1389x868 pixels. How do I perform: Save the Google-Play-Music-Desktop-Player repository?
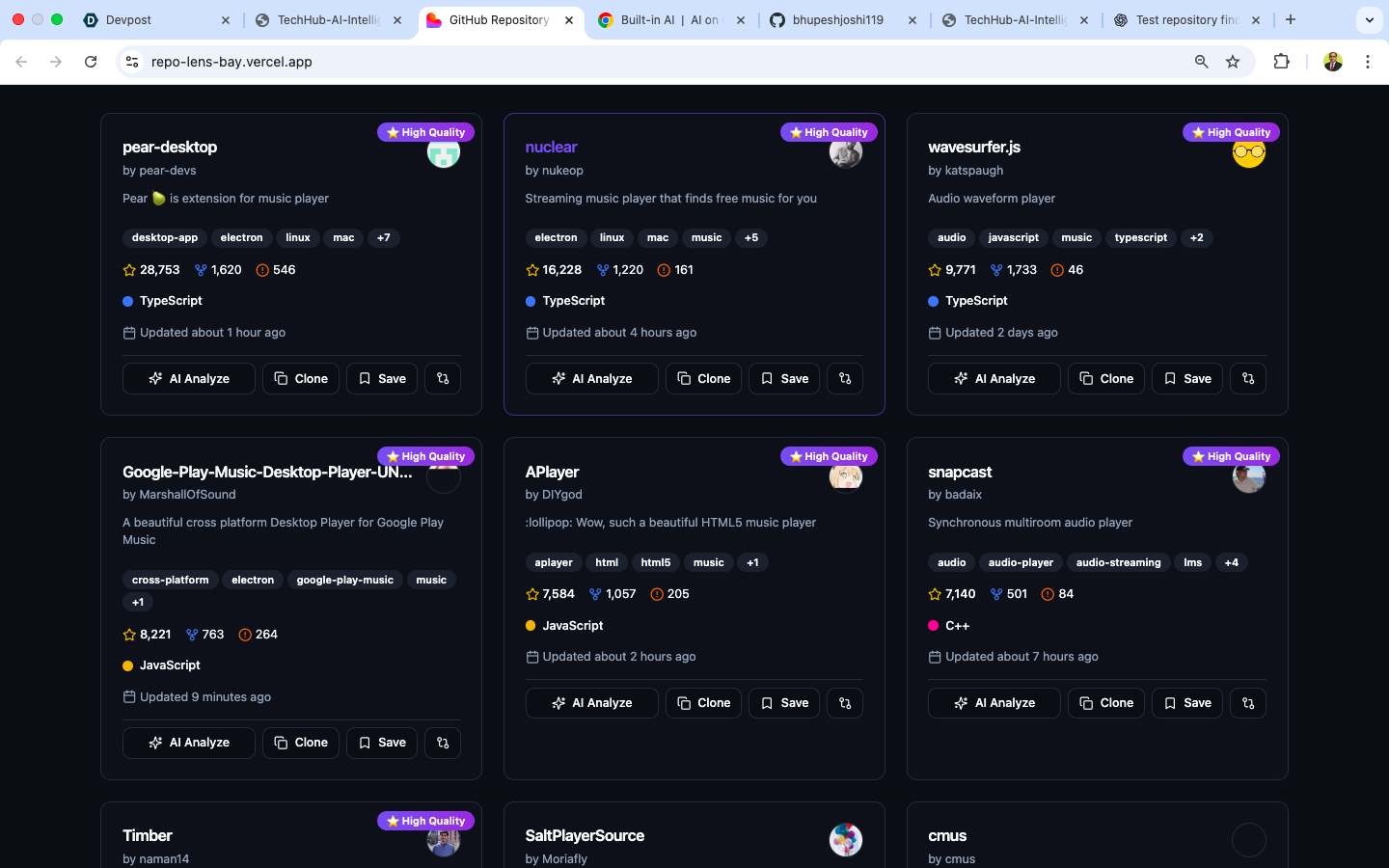(382, 743)
